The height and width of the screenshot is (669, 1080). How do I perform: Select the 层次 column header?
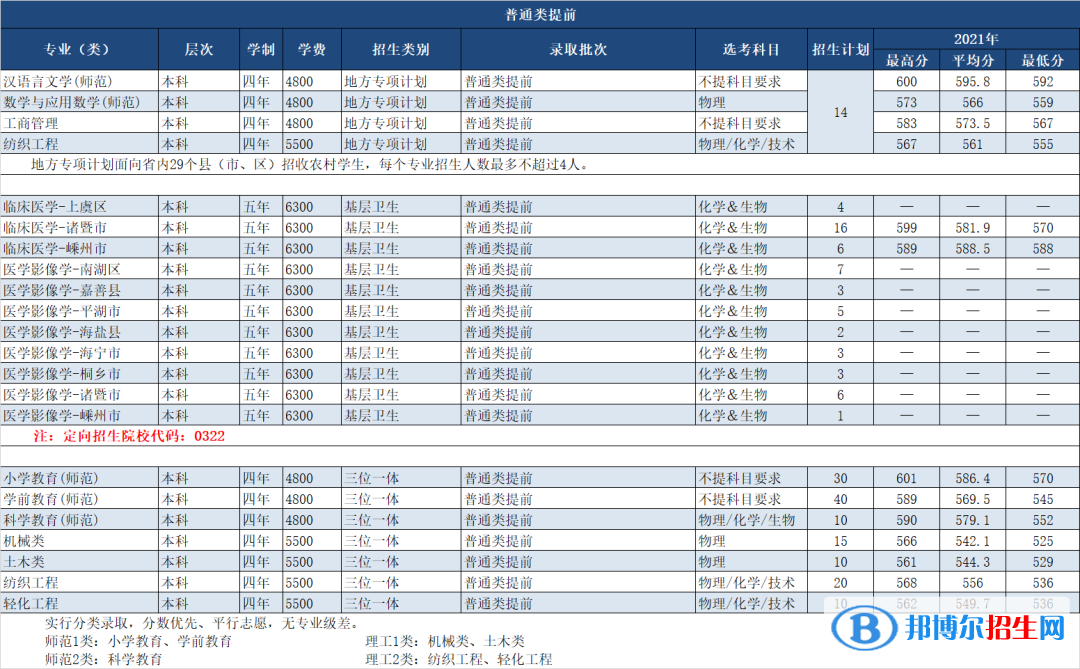tap(199, 50)
